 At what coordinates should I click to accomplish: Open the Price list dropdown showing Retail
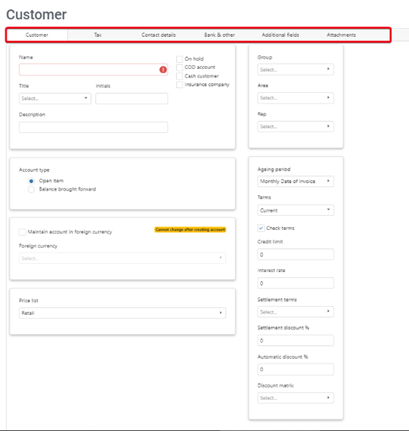coord(122,313)
